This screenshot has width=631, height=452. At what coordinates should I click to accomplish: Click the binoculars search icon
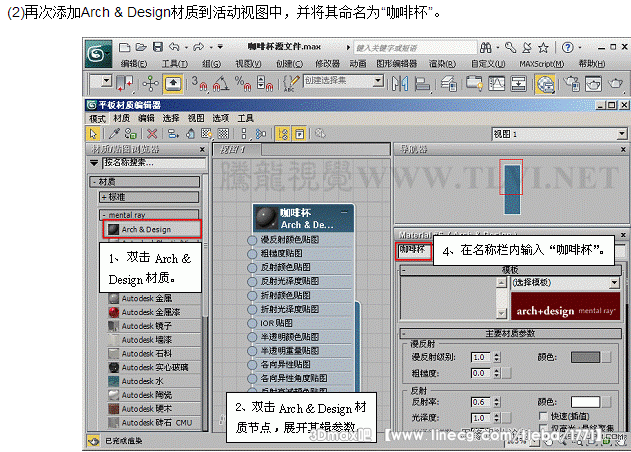coord(486,48)
